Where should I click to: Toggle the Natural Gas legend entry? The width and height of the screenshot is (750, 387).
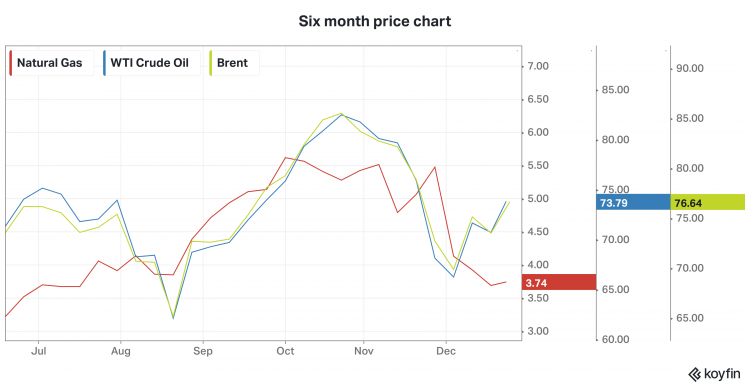(x=51, y=63)
